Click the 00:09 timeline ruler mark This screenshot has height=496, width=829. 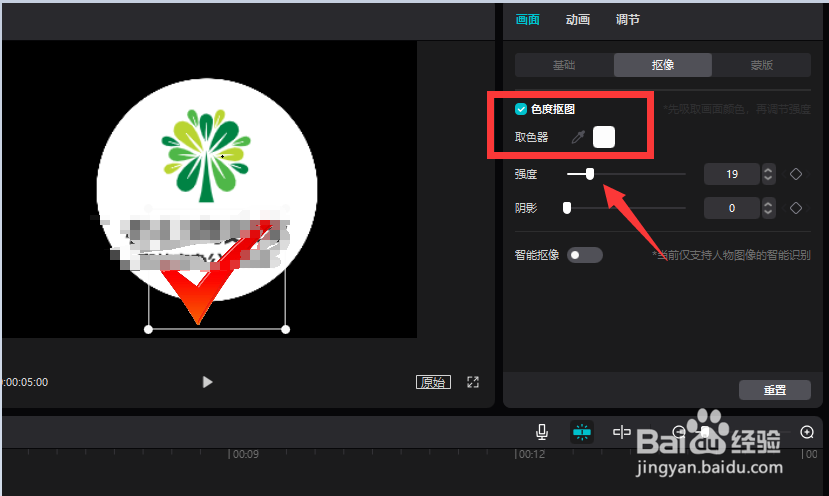coord(245,454)
